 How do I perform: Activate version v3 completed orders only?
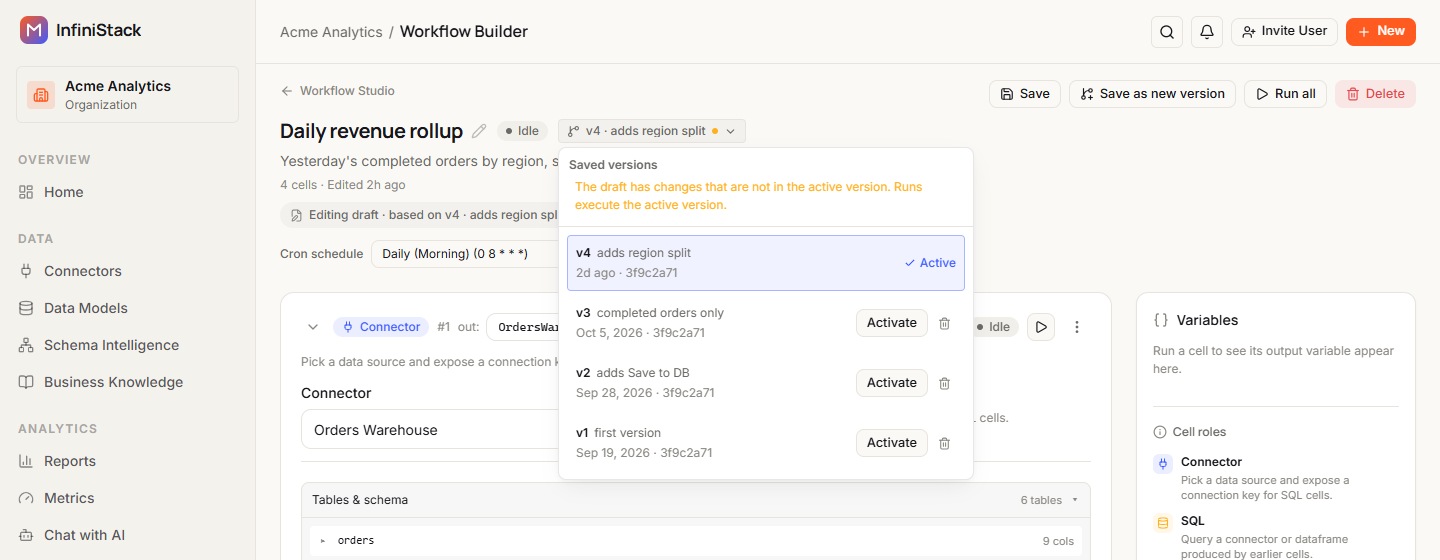pyautogui.click(x=892, y=323)
